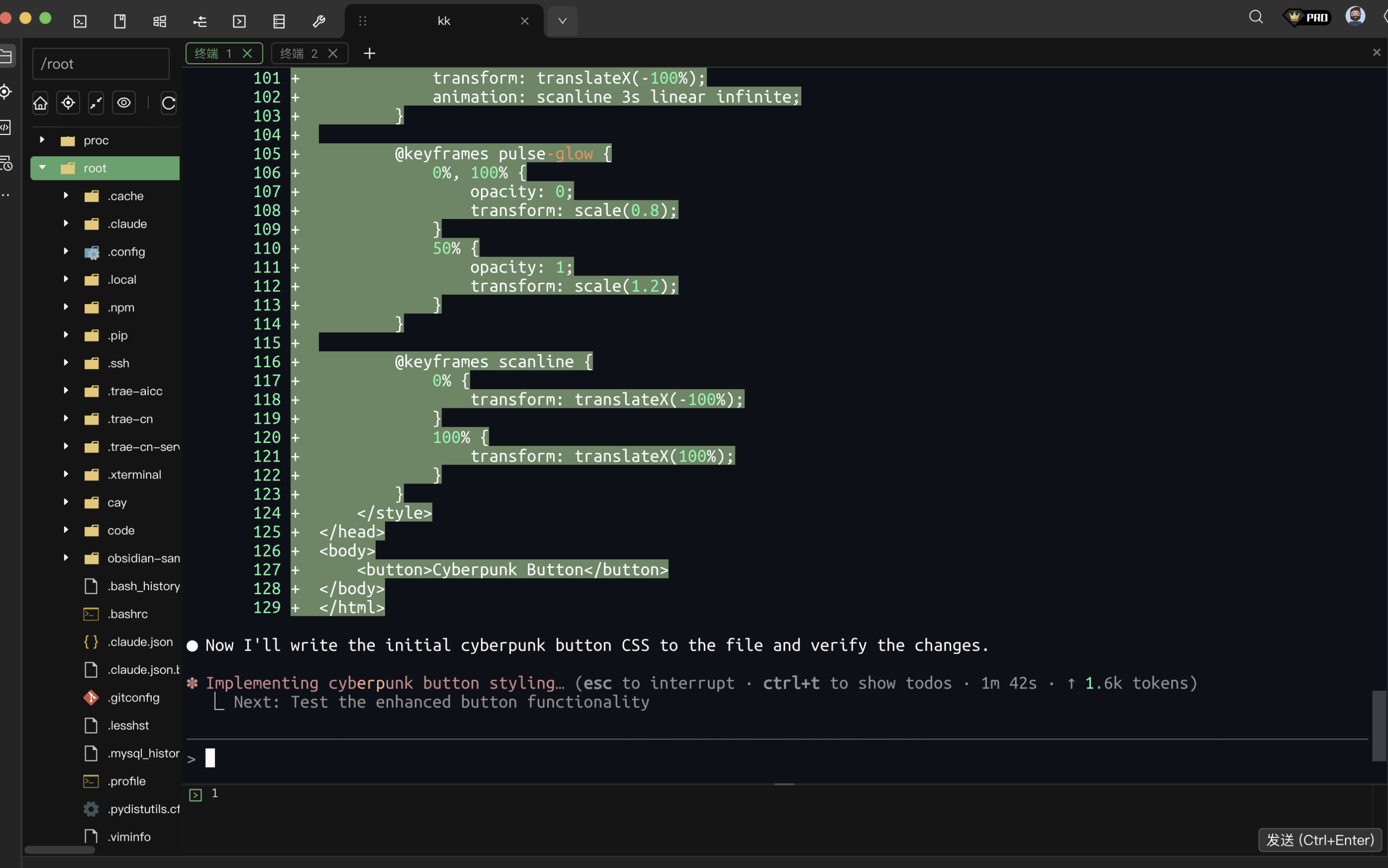Open the new terminal icon in top toolbar
This screenshot has height=868, width=1388.
point(81,21)
